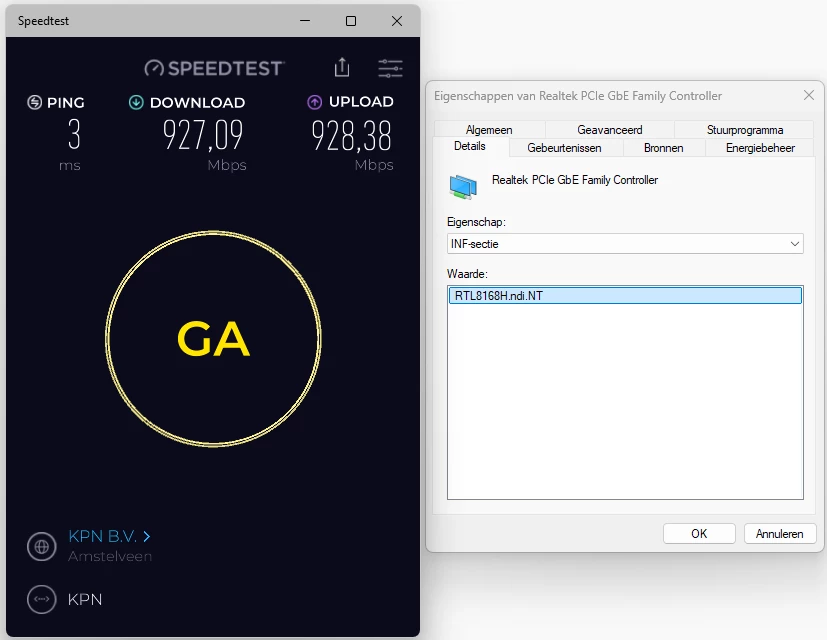Open Speedtest settings sliders icon

coord(390,68)
